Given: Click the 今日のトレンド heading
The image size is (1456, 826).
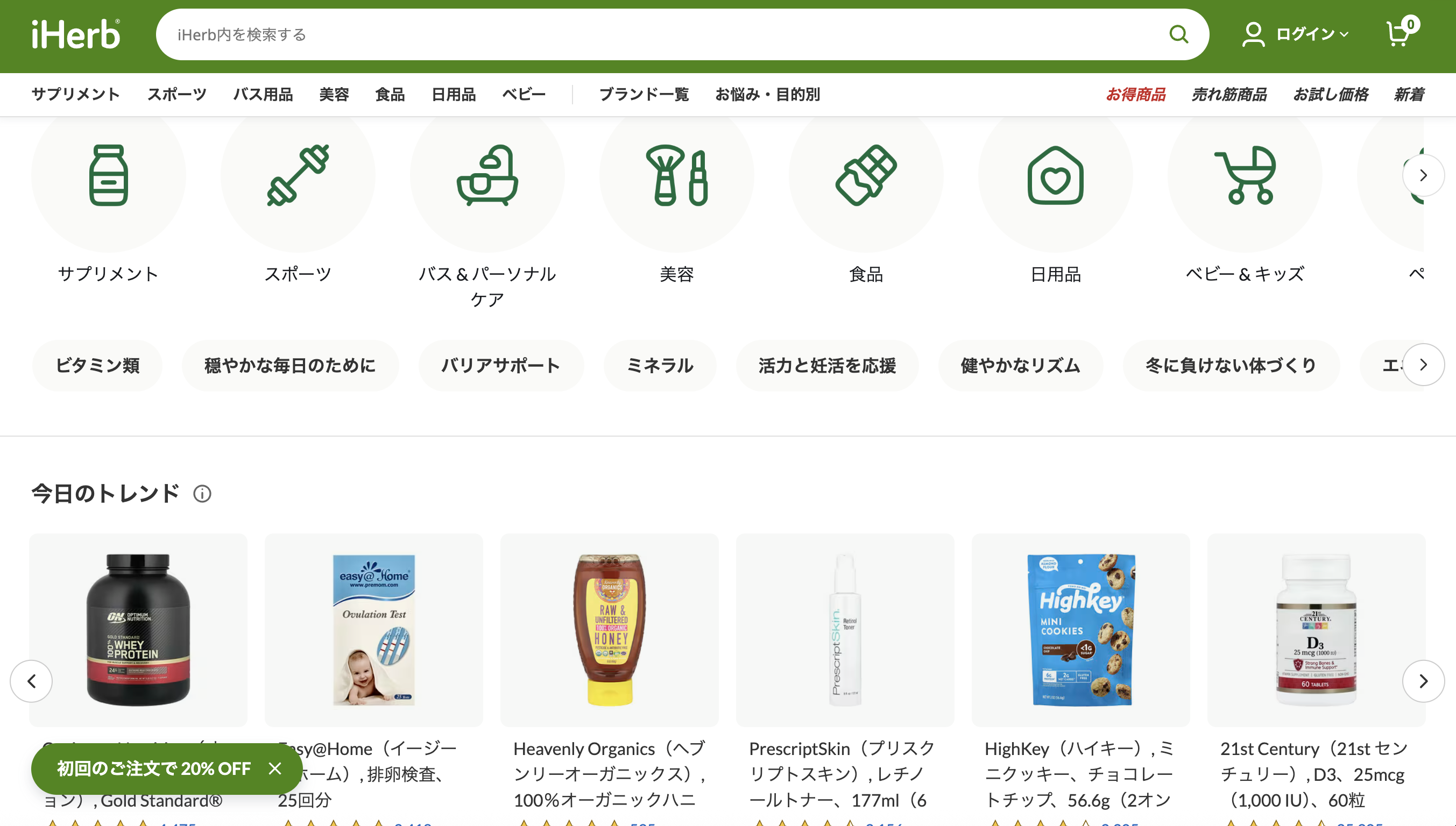Looking at the screenshot, I should [x=105, y=494].
